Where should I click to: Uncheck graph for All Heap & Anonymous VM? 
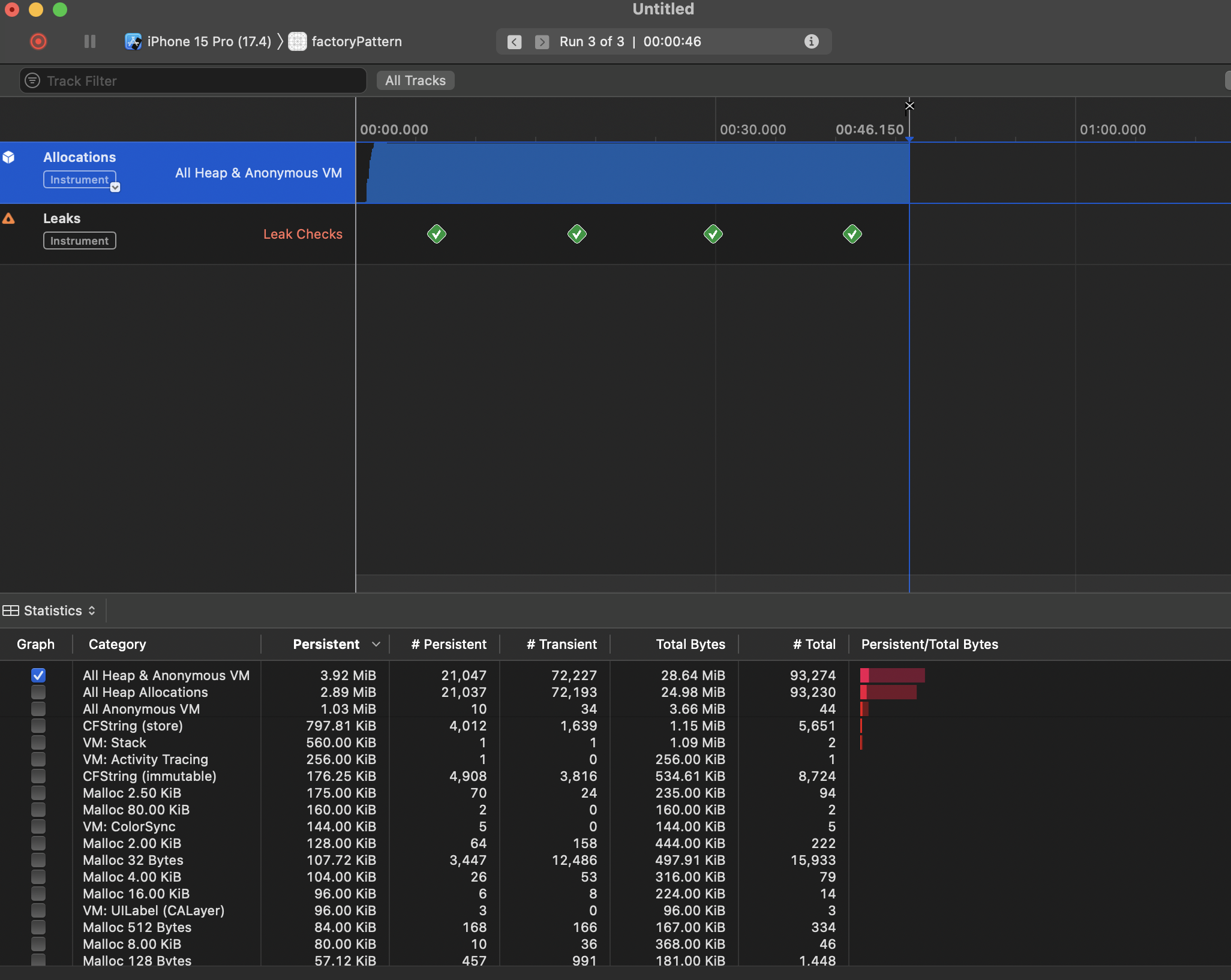click(38, 675)
